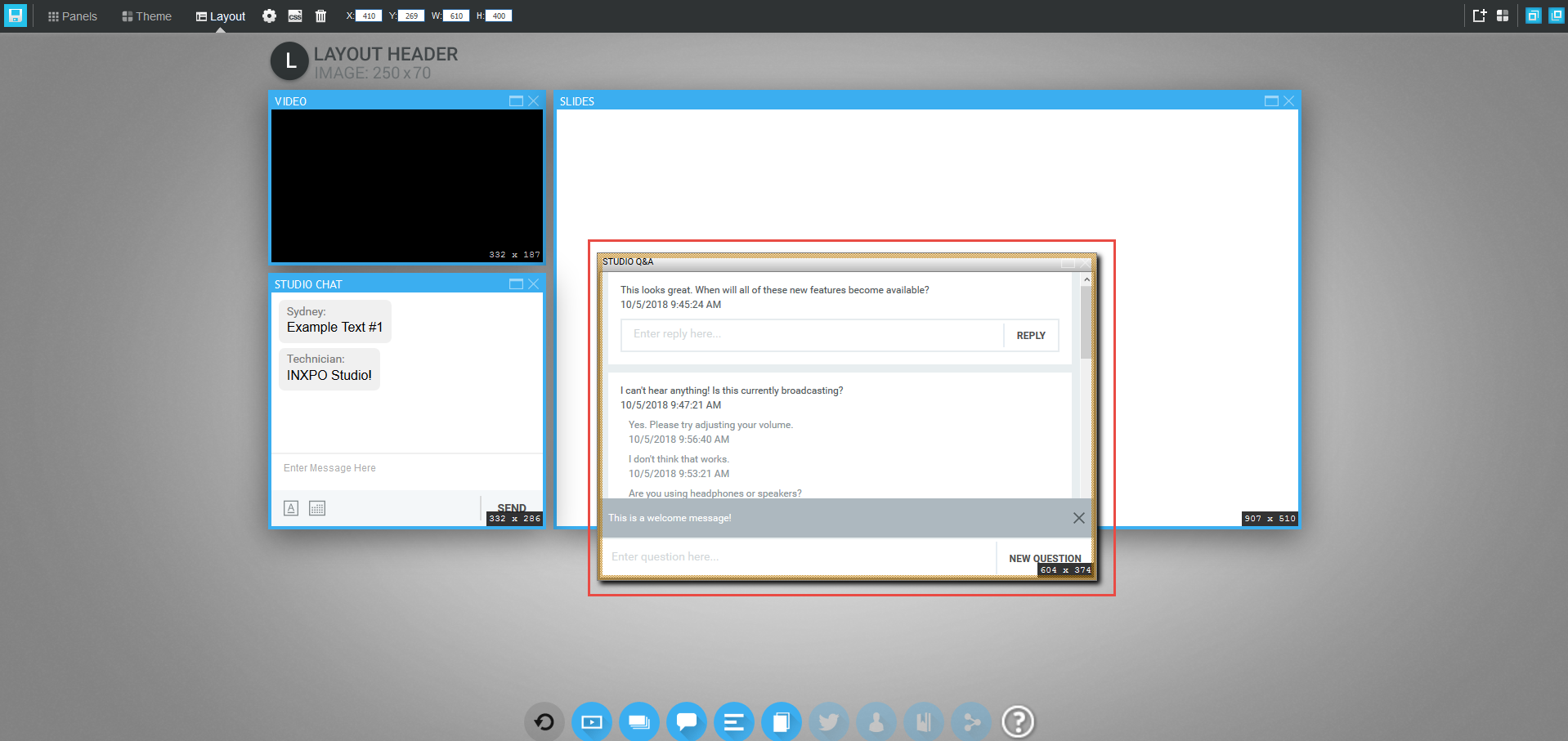The image size is (1568, 741).
Task: Toggle the share dock icon
Action: pos(971,722)
